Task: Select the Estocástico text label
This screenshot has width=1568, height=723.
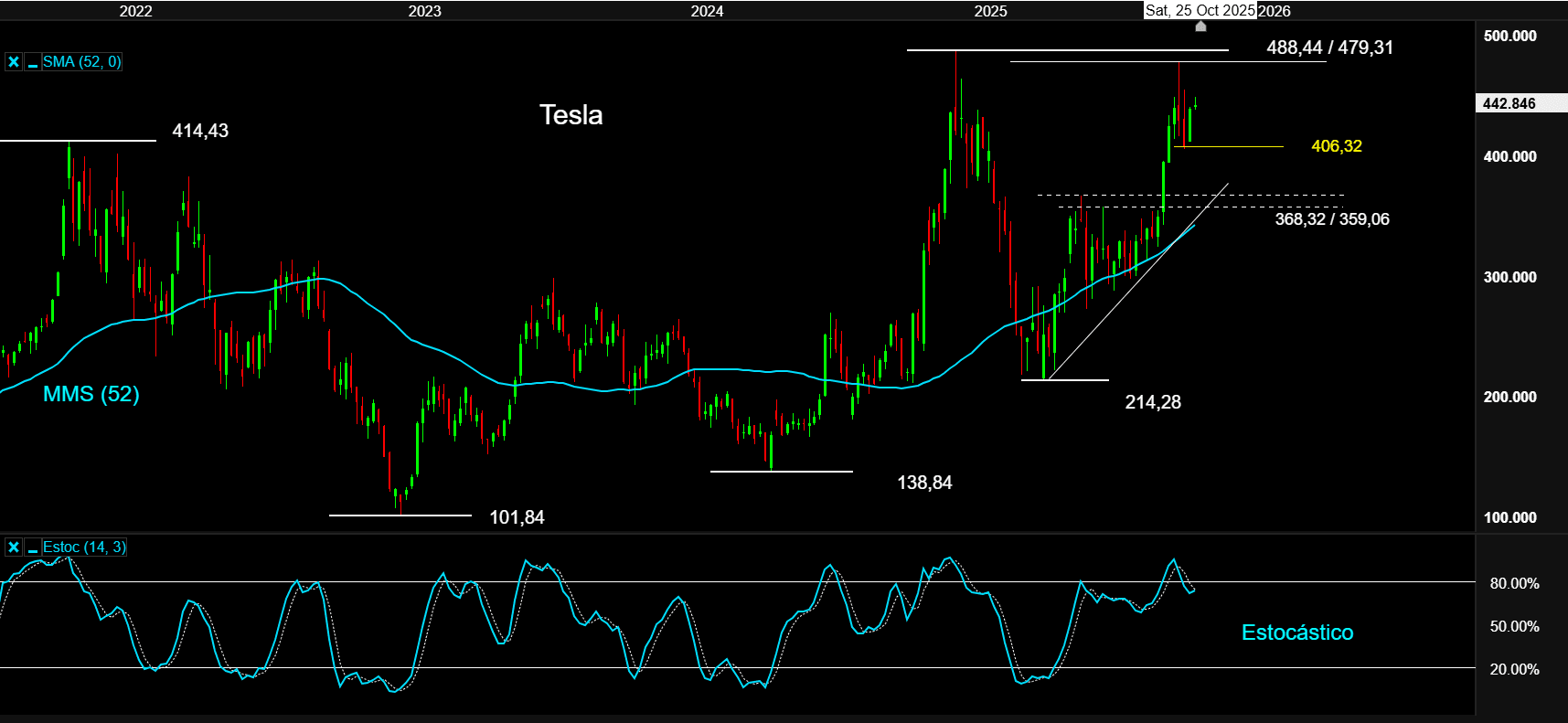Action: pos(1296,633)
